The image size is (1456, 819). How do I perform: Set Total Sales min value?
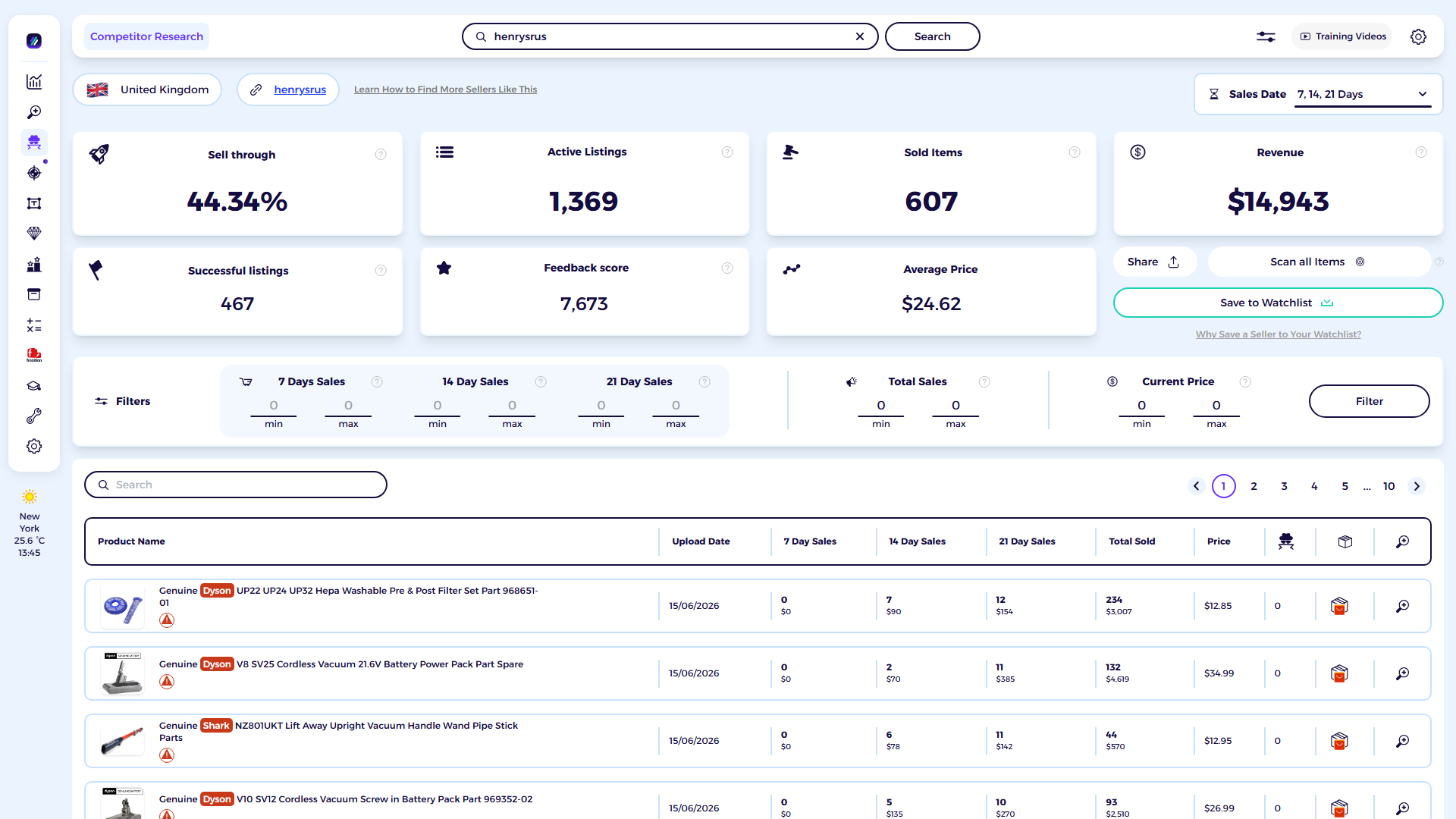pyautogui.click(x=881, y=406)
